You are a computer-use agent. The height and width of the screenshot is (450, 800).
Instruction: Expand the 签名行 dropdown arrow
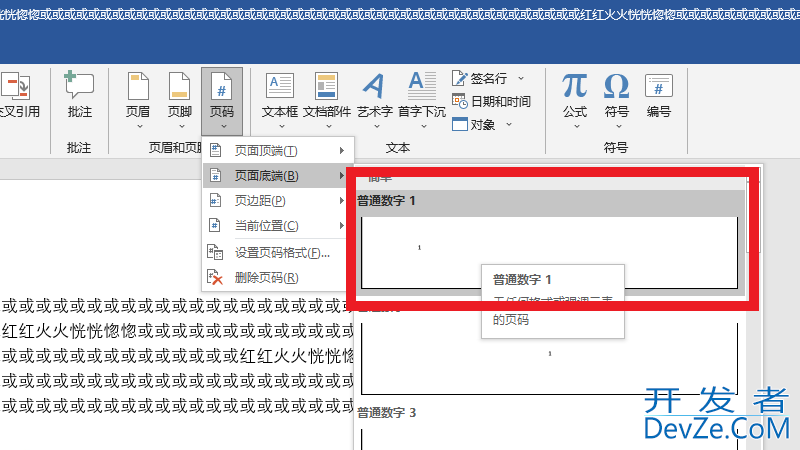click(x=521, y=78)
